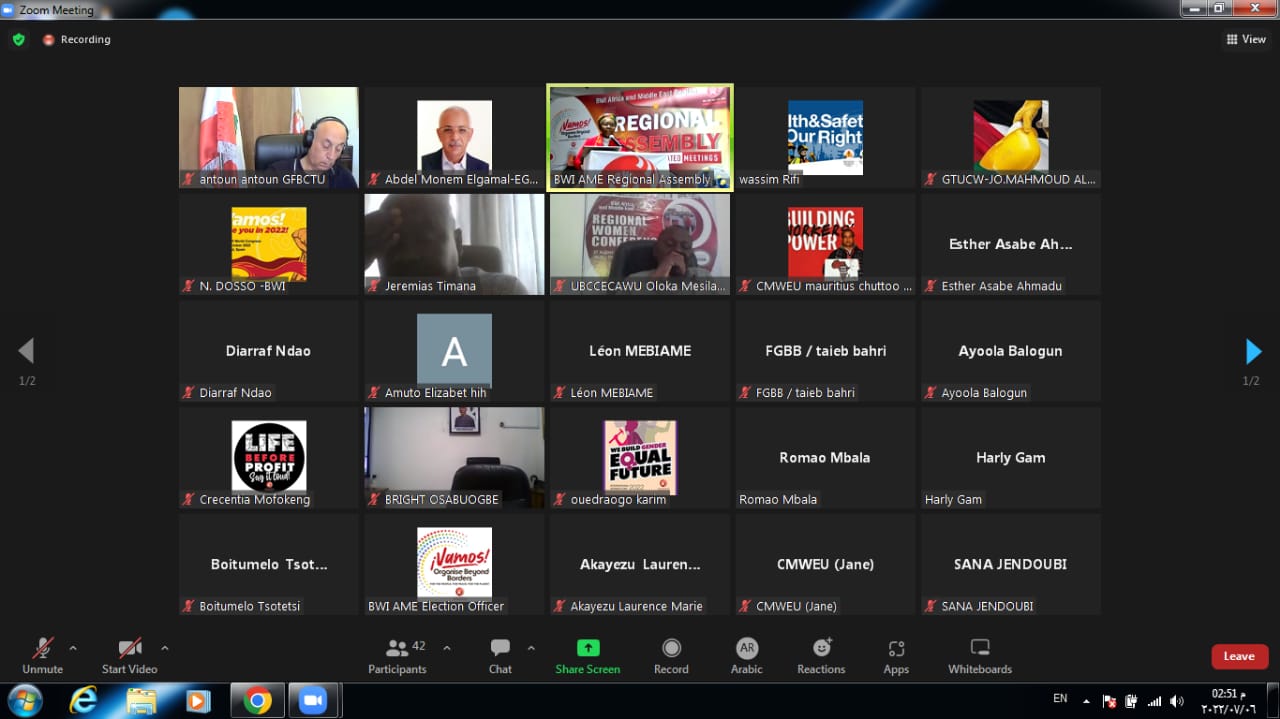
Task: Select the BWI AME Regional Assembly video tile
Action: click(x=640, y=136)
